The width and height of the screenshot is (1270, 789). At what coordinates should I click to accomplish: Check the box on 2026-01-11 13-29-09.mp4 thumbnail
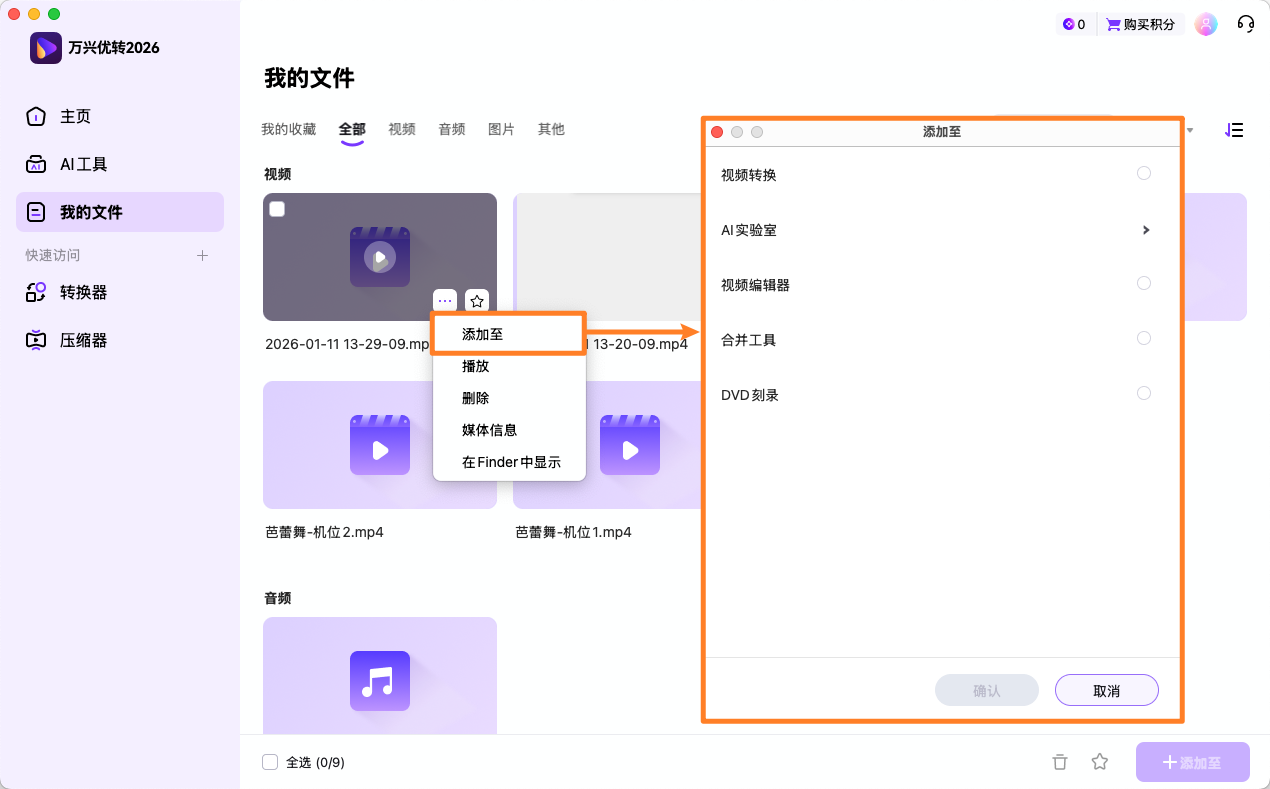[277, 209]
